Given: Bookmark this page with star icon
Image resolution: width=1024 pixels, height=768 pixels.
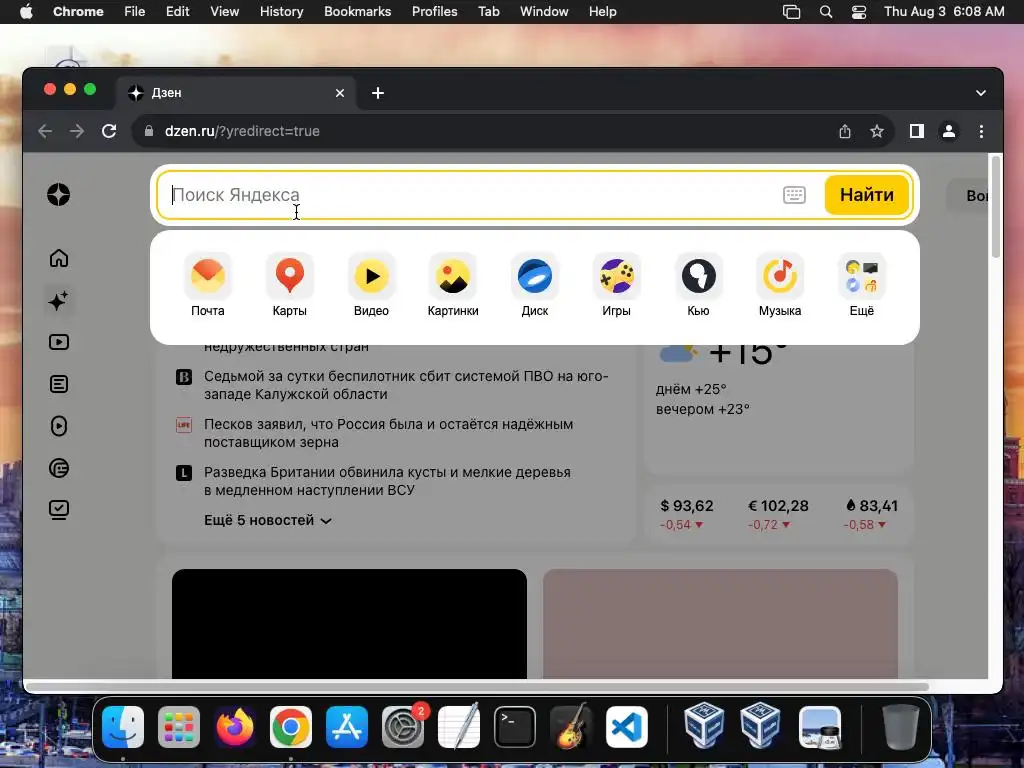Looking at the screenshot, I should [x=877, y=131].
